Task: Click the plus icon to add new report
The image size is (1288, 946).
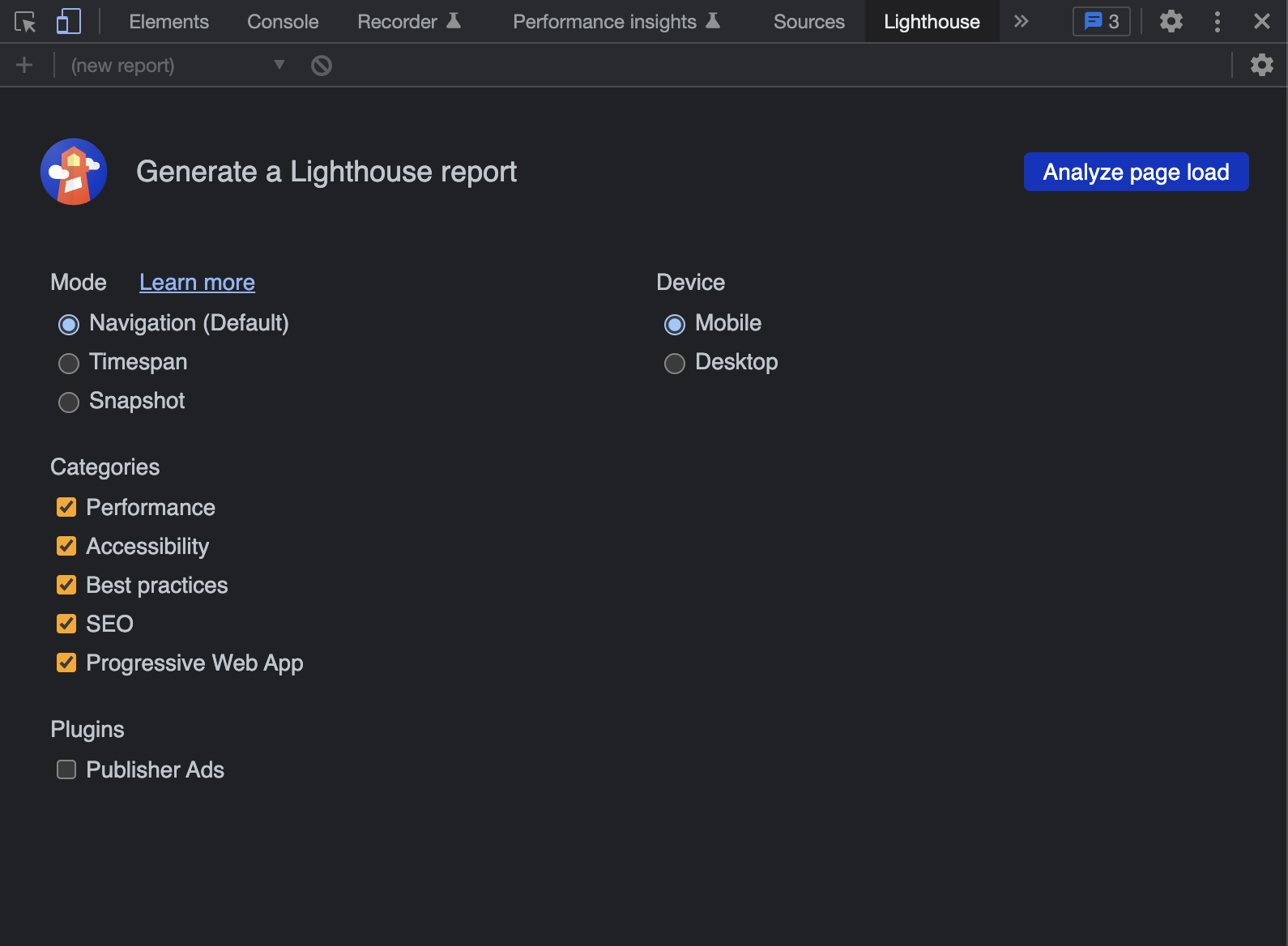Action: [24, 65]
